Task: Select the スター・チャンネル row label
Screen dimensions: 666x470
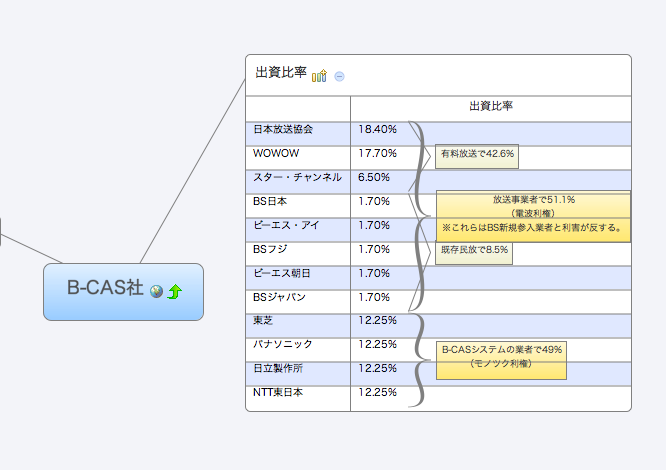Action: 297,177
